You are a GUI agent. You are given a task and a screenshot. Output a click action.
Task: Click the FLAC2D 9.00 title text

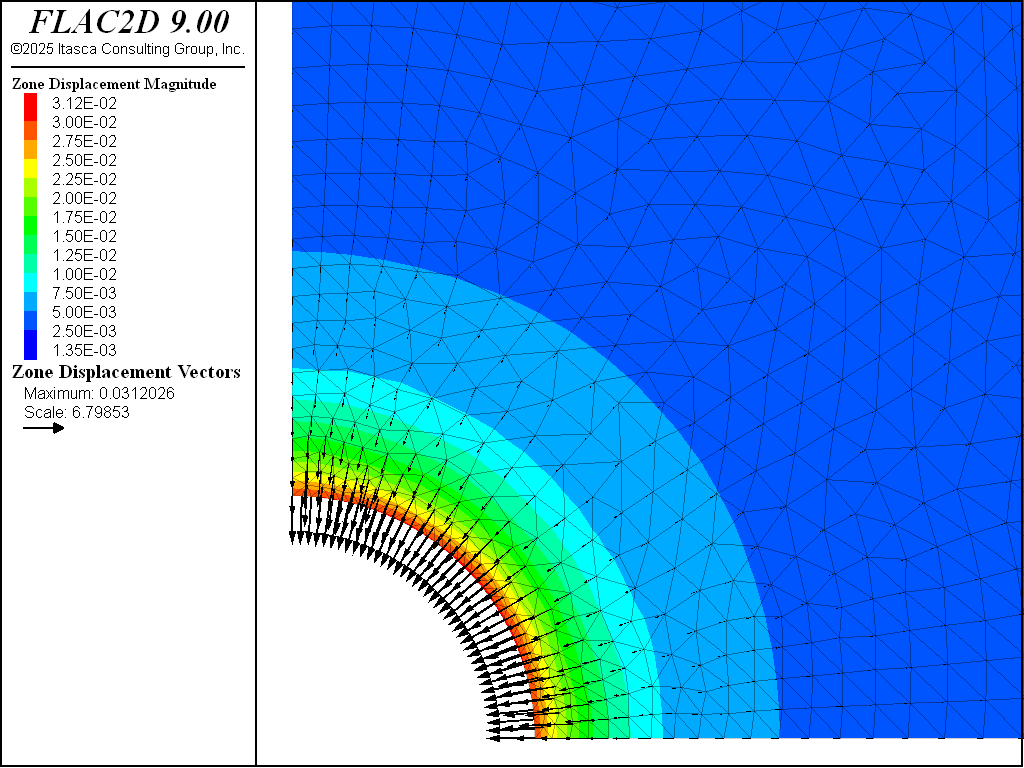tap(129, 22)
